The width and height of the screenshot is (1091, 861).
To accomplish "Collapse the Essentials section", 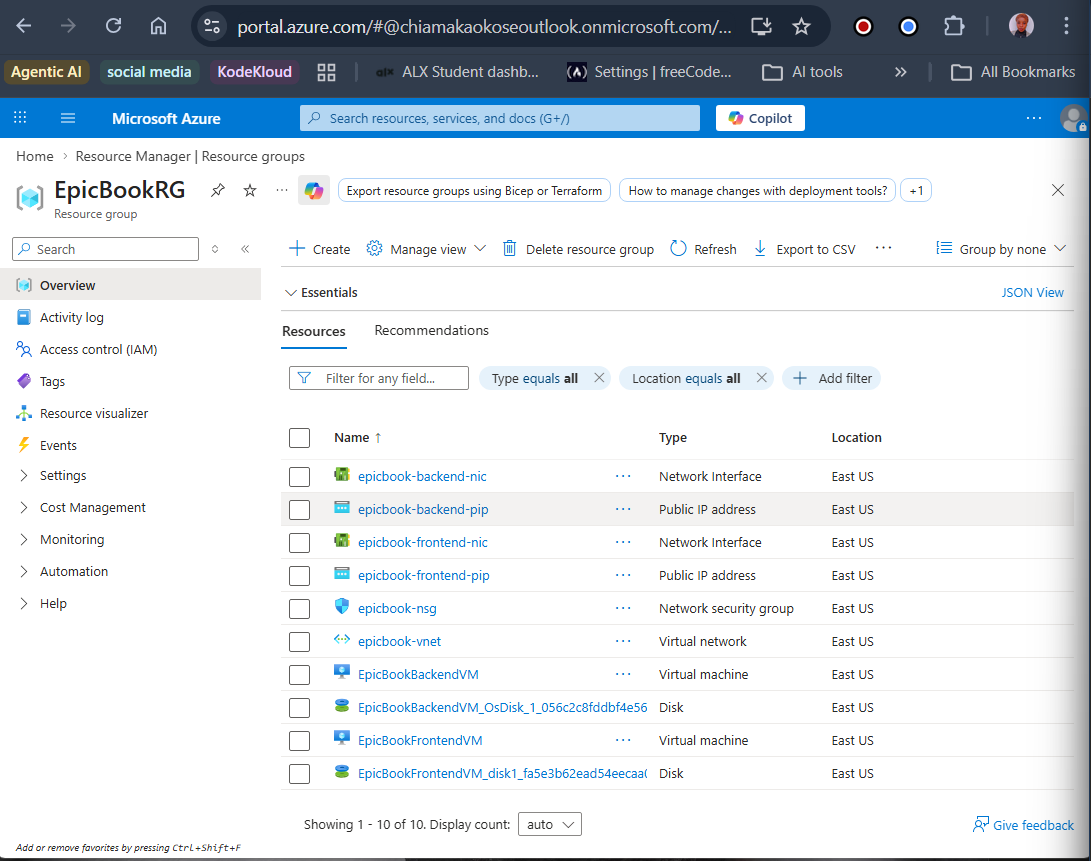I will coord(321,292).
